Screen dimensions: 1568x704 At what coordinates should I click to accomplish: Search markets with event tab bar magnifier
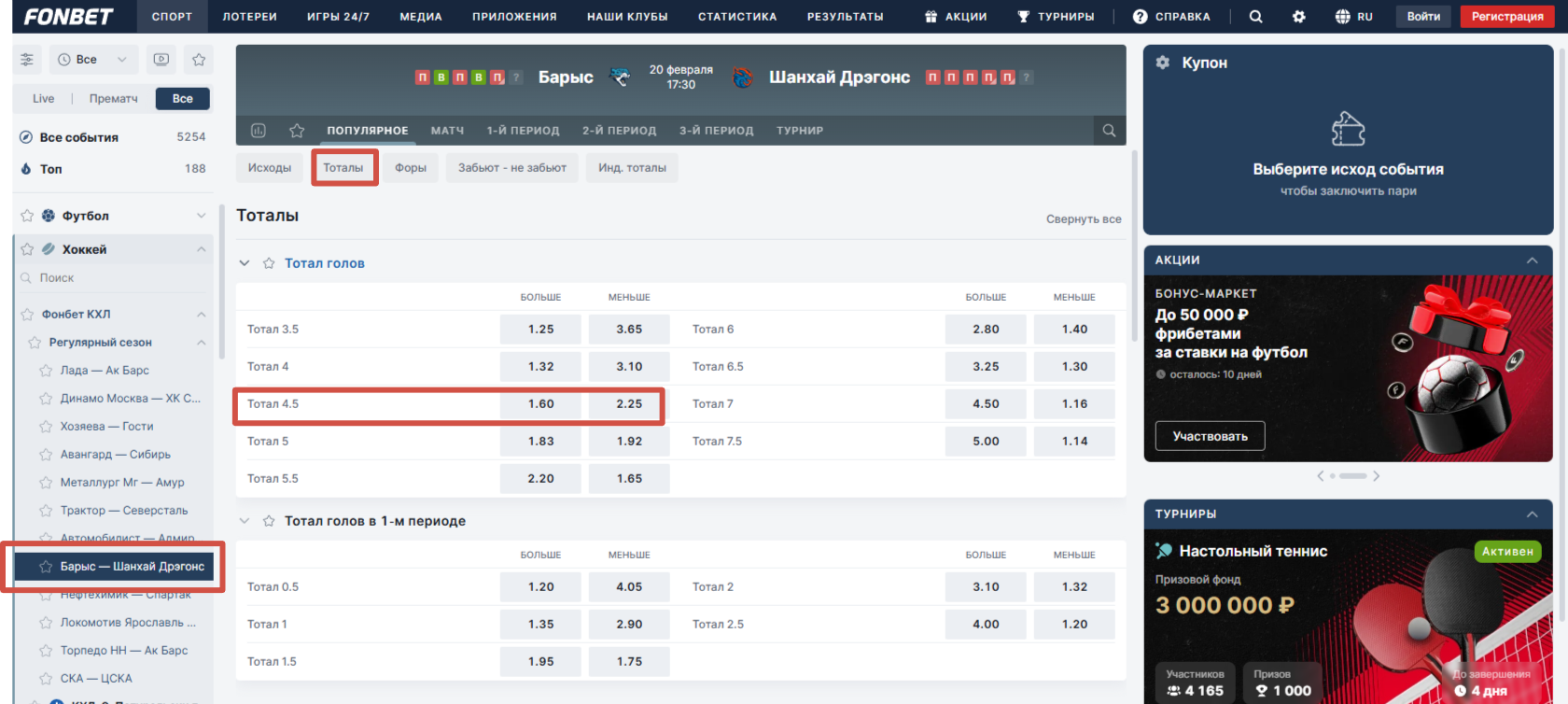(1109, 131)
